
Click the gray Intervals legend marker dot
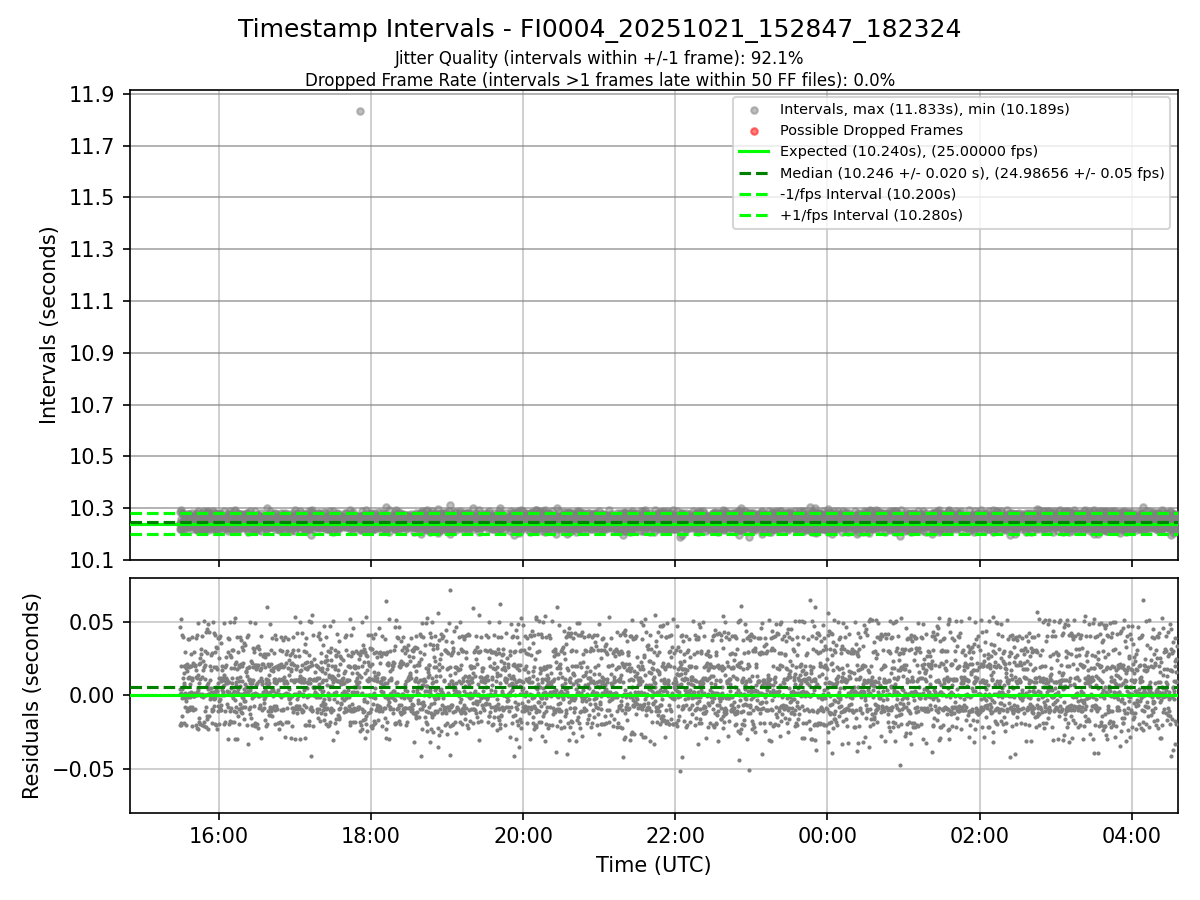point(755,110)
